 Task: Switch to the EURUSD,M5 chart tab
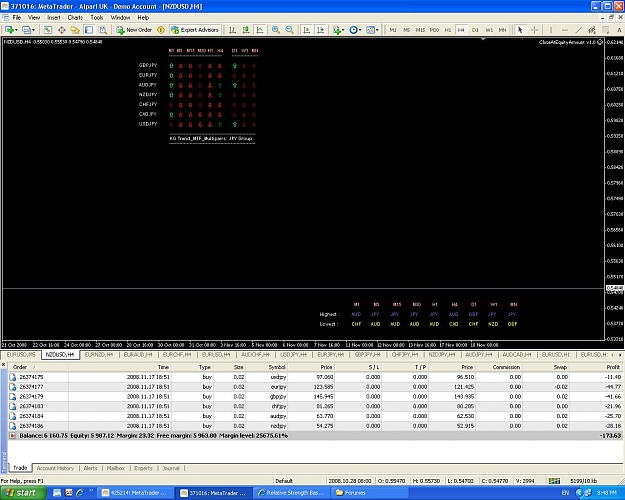pyautogui.click(x=21, y=354)
